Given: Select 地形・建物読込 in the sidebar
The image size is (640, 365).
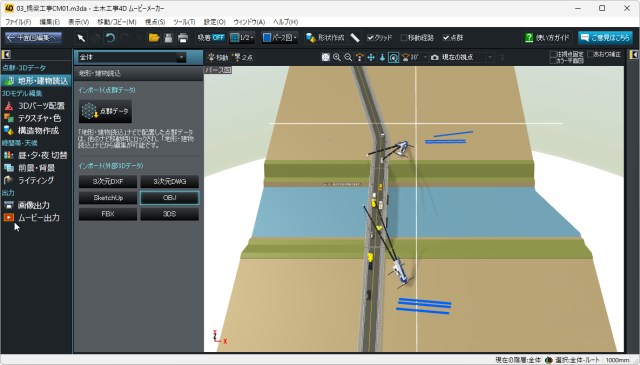Looking at the screenshot, I should (36, 81).
